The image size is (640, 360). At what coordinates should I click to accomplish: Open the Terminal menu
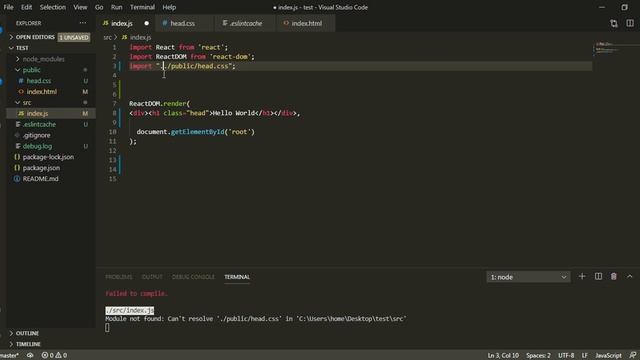point(142,7)
